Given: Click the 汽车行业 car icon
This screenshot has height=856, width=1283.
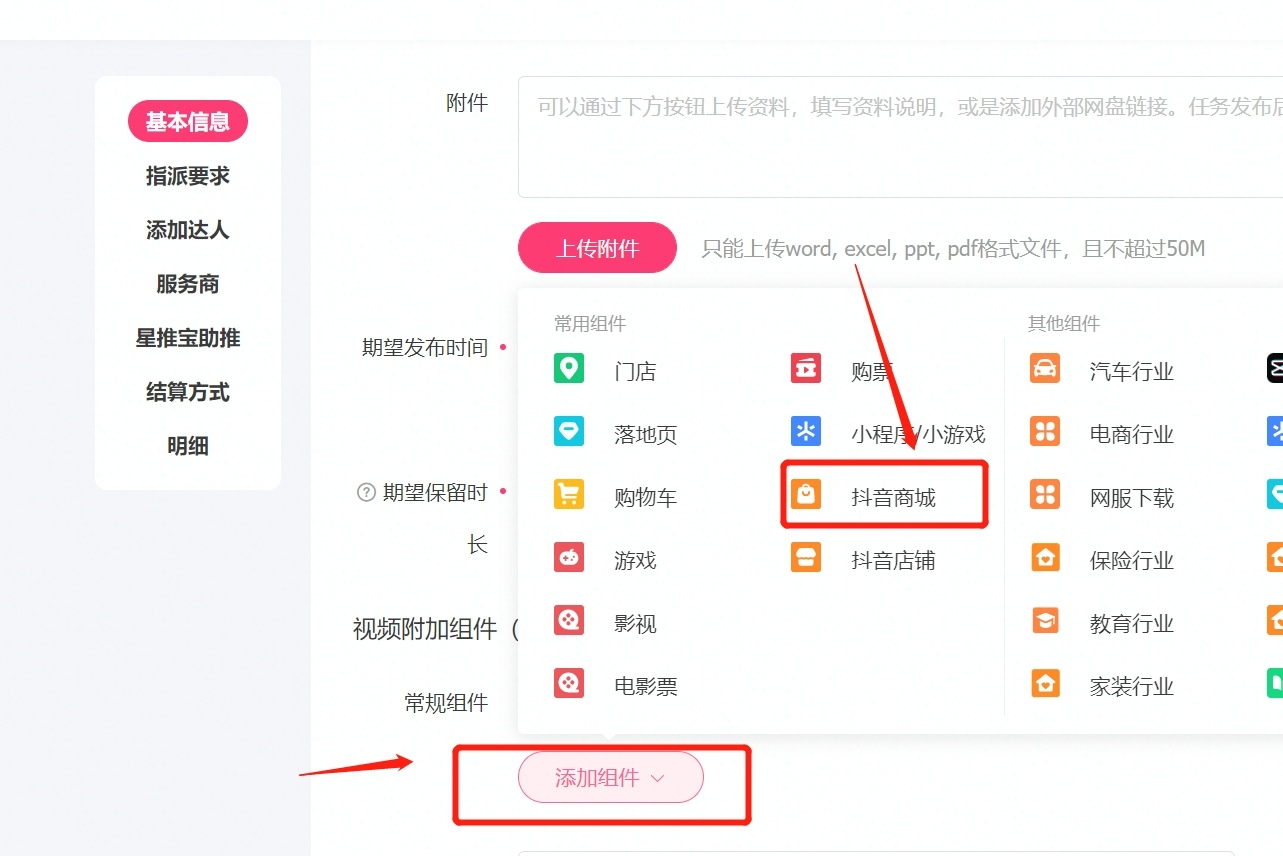Looking at the screenshot, I should pos(1045,369).
